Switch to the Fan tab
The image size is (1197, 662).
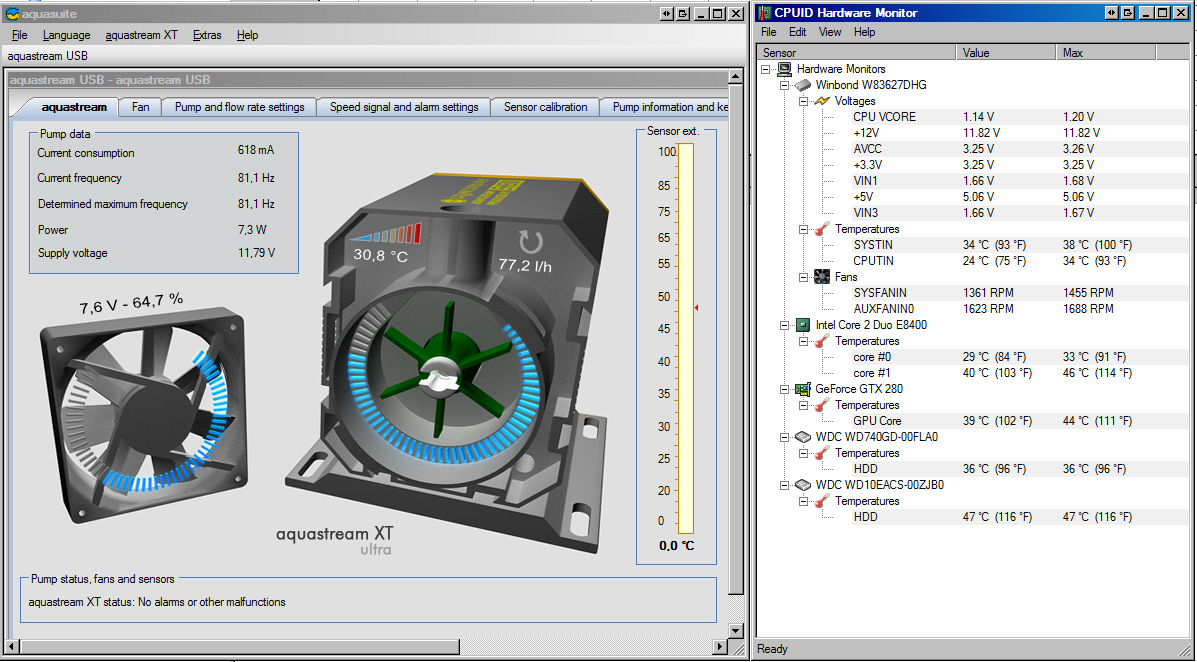click(x=140, y=107)
